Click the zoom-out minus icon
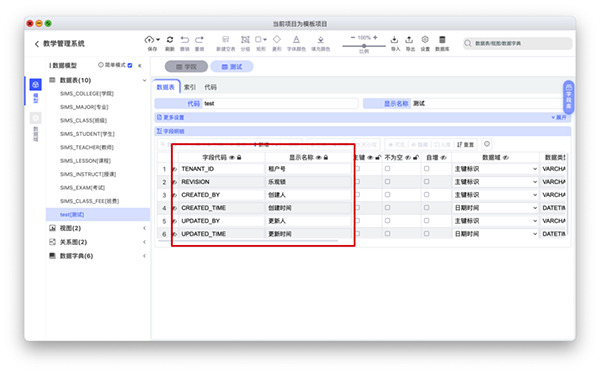Image resolution: width=600 pixels, height=373 pixels. [353, 37]
